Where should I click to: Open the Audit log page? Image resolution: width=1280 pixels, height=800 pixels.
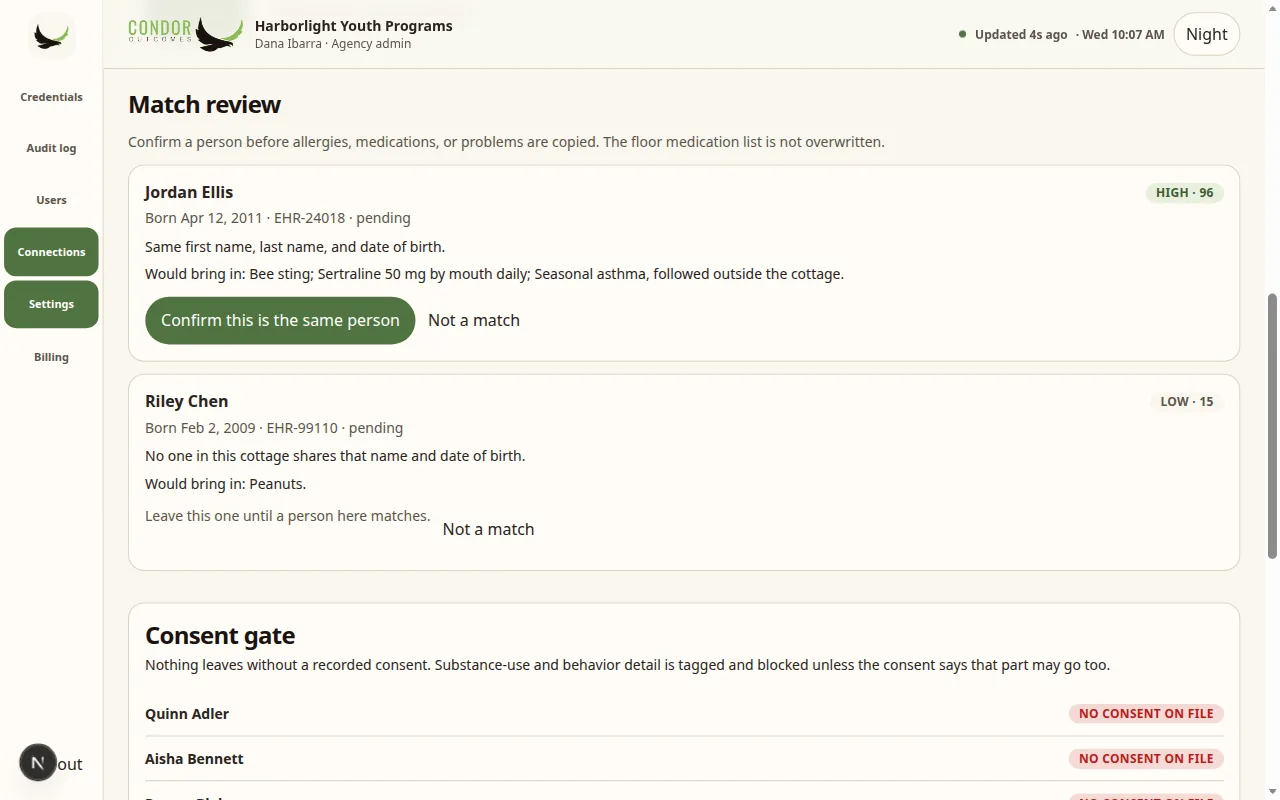tap(51, 148)
